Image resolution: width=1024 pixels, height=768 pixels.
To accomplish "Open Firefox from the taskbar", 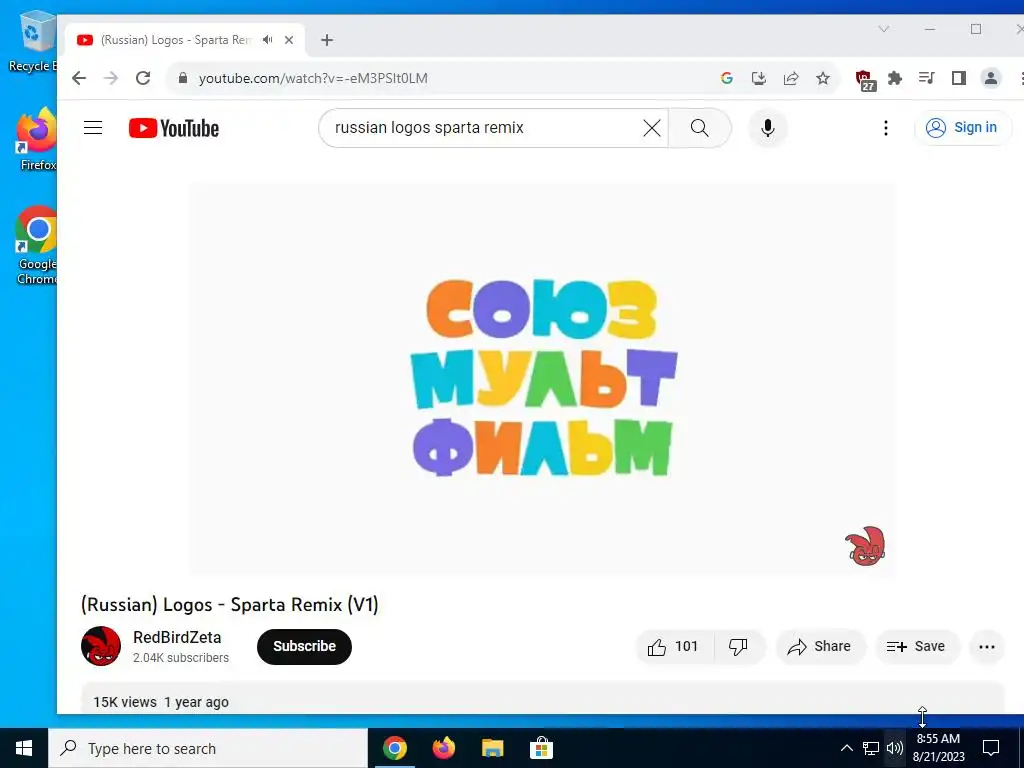I will click(x=443, y=748).
